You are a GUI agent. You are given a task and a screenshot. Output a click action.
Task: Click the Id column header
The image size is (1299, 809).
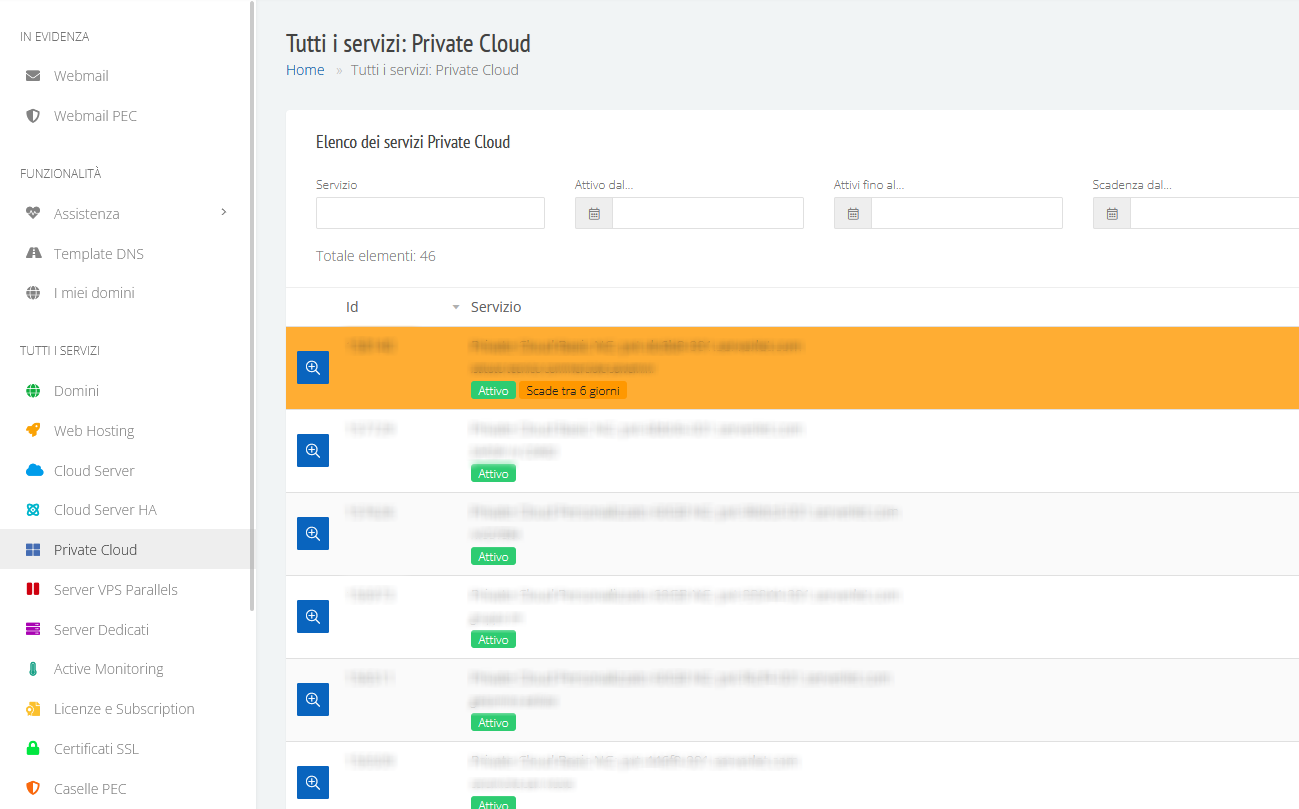[x=352, y=307]
